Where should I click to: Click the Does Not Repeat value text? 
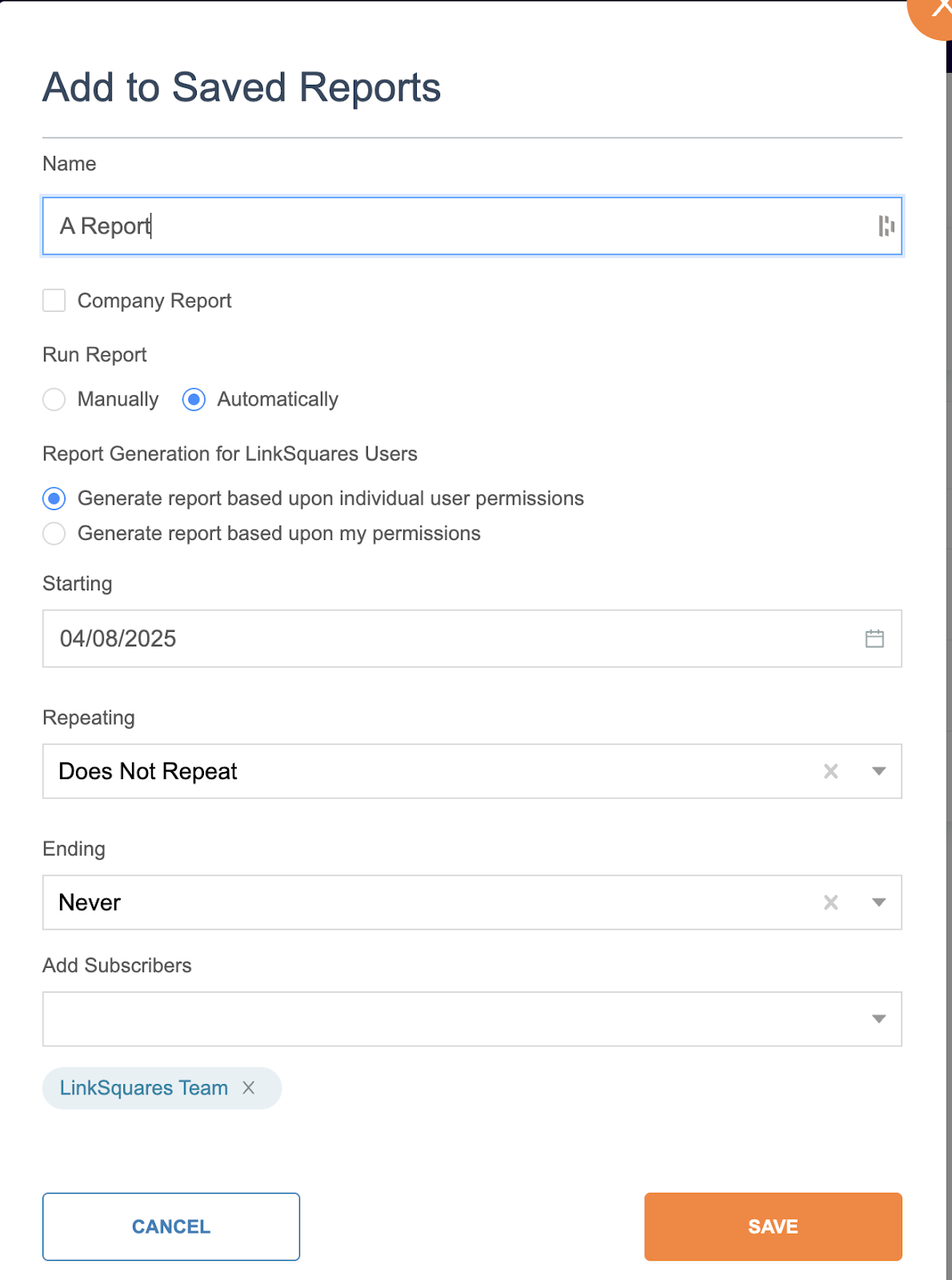pyautogui.click(x=148, y=771)
